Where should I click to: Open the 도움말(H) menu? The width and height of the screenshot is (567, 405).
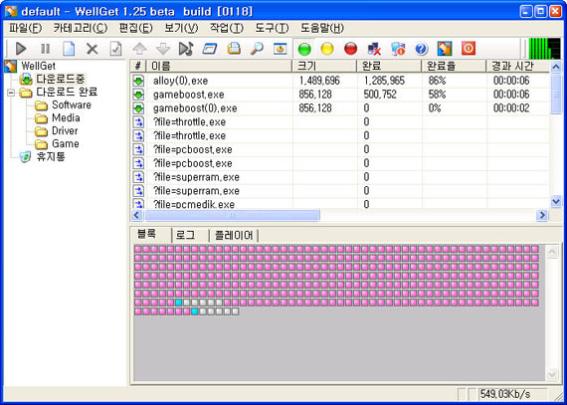322,28
